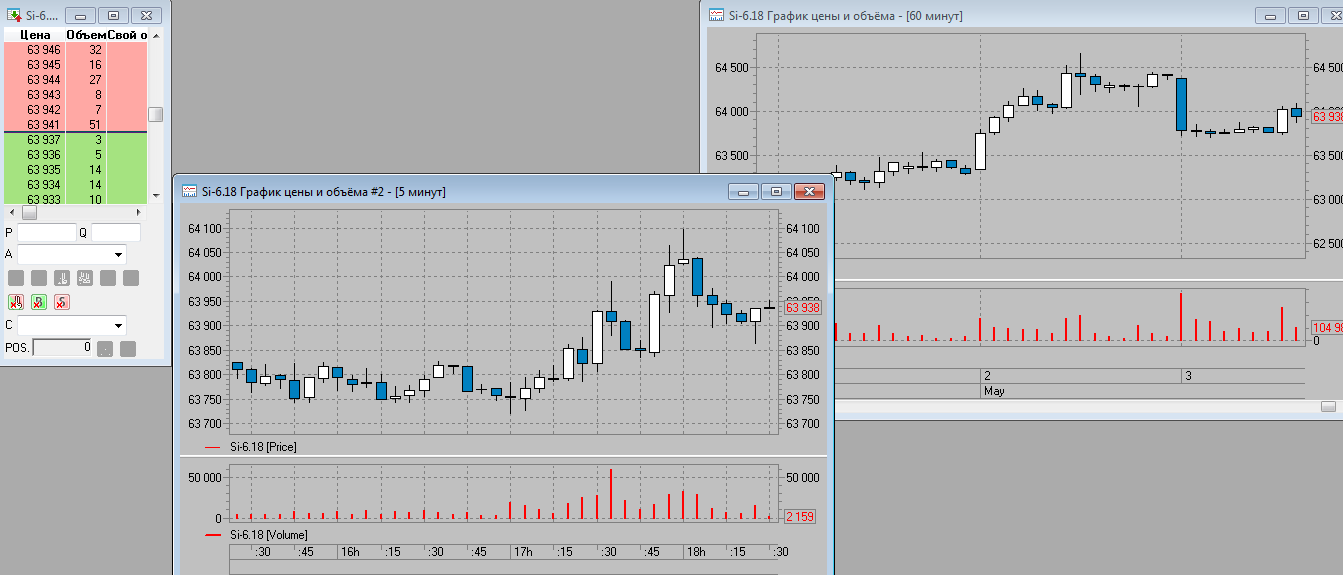Click the 16h time axis label
Viewport: 1343px width, 575px height.
[x=350, y=552]
